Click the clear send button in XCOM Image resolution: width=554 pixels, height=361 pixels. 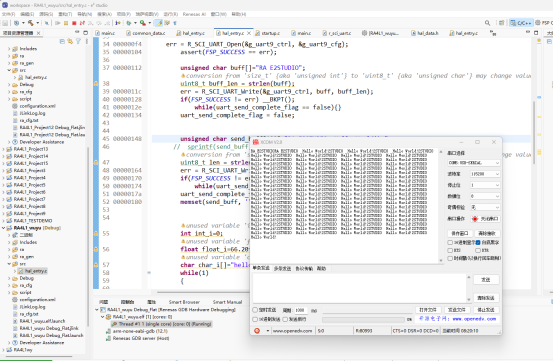pos(486,298)
